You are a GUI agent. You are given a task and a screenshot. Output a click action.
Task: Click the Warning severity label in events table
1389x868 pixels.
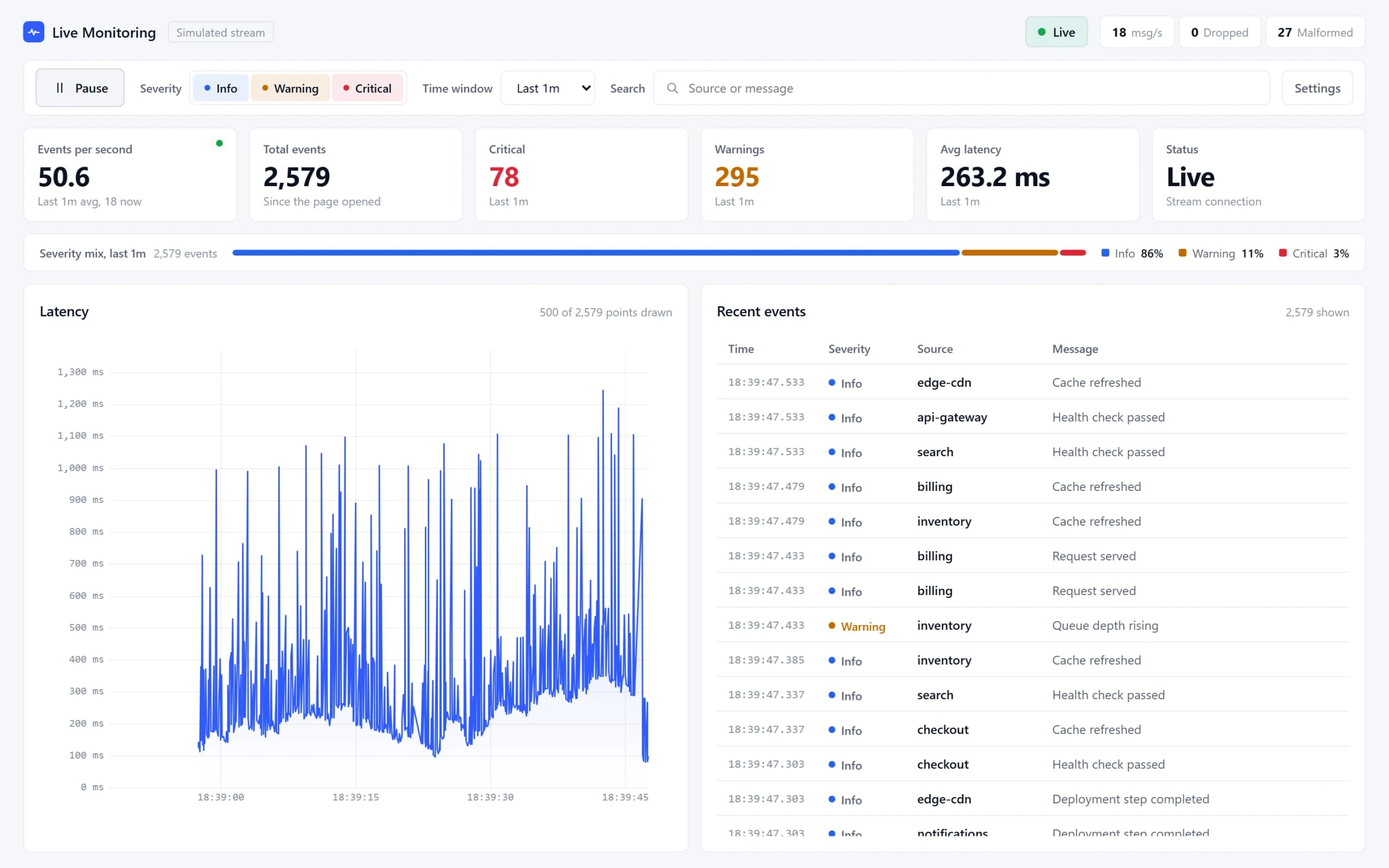tap(863, 626)
